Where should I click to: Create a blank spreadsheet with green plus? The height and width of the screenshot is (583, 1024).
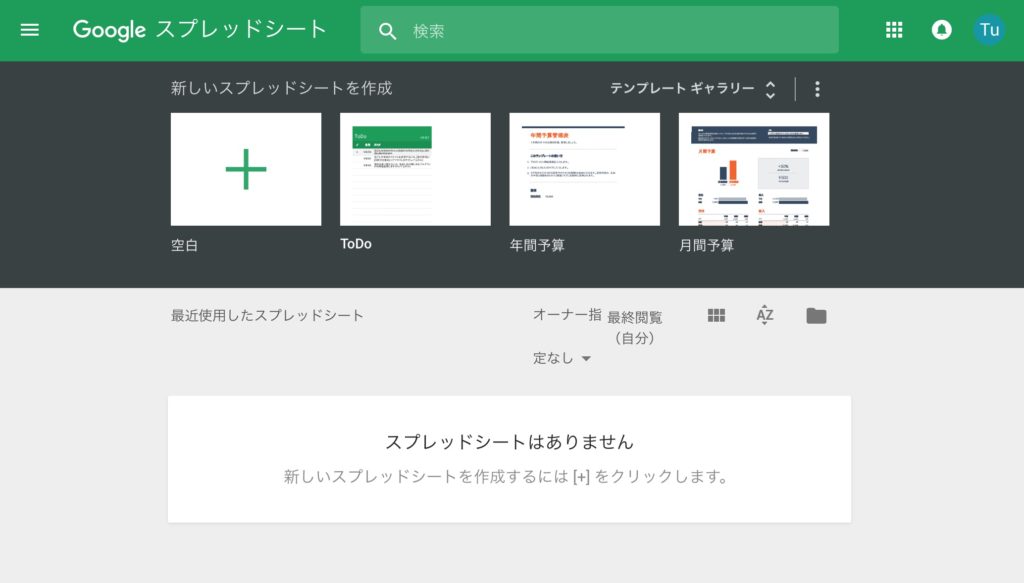click(246, 169)
